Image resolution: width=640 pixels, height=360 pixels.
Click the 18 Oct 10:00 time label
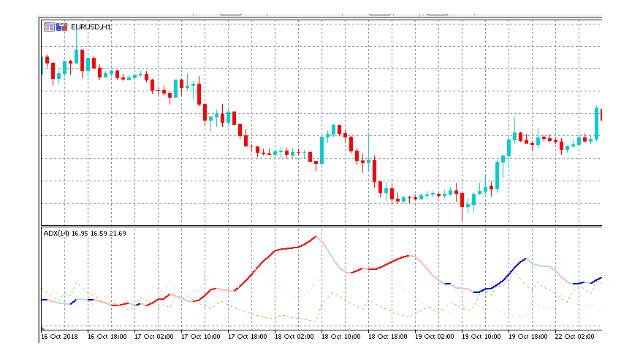coord(341,337)
